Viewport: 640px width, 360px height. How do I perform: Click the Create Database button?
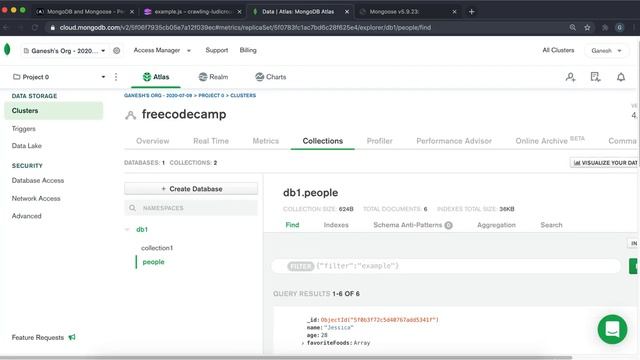pyautogui.click(x=191, y=189)
